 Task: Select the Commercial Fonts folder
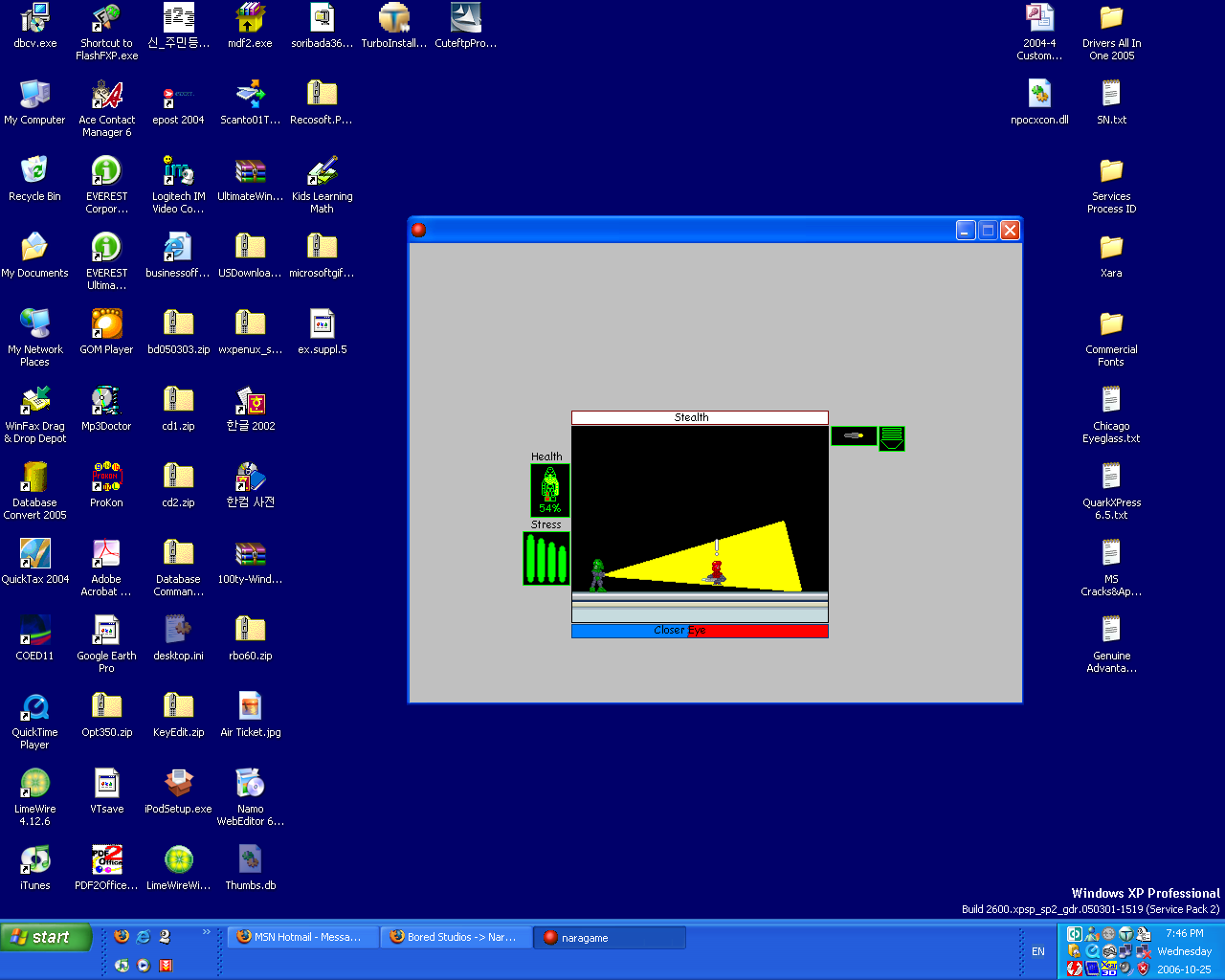tap(1111, 337)
